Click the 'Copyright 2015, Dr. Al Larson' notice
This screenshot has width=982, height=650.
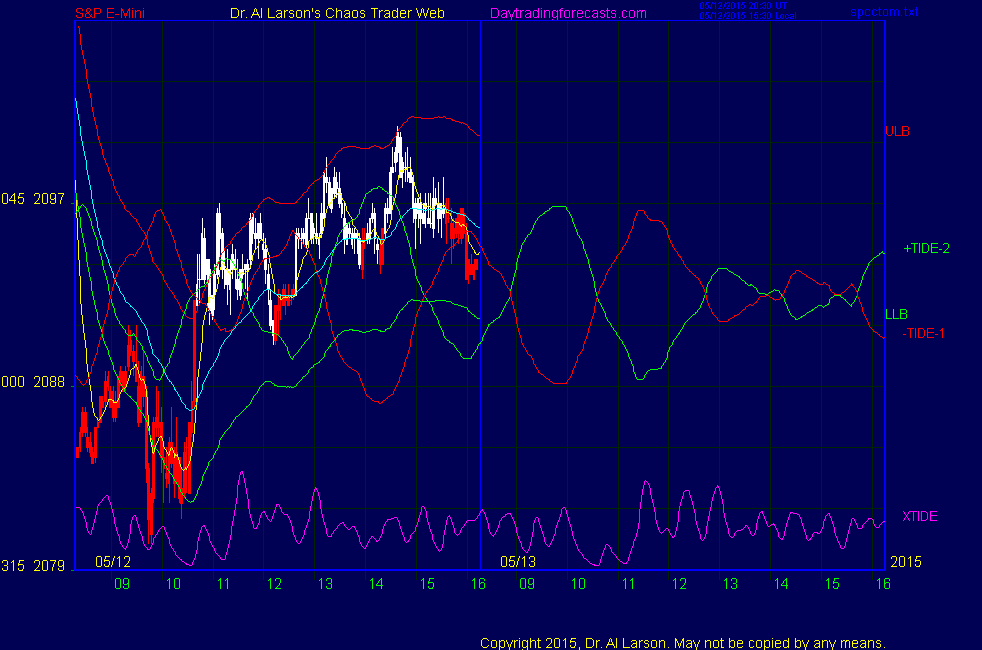click(683, 643)
